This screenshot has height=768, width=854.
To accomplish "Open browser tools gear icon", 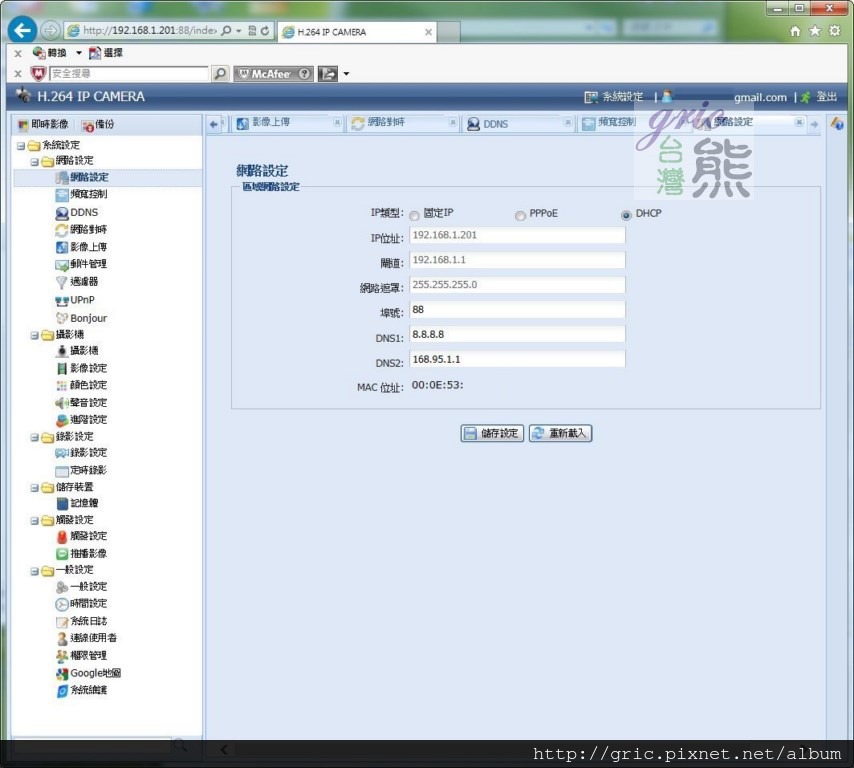I will point(834,31).
